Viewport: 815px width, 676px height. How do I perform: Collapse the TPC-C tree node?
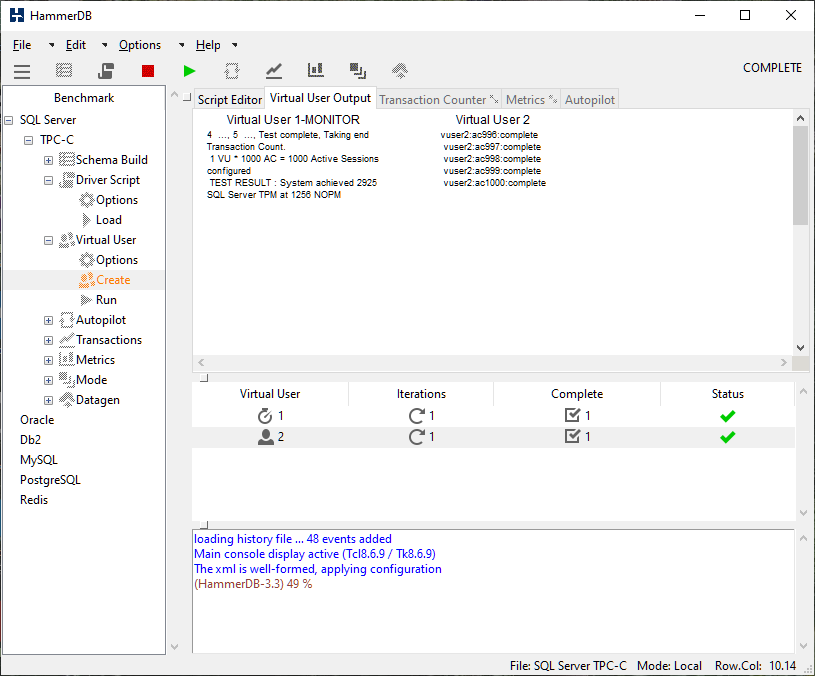tap(29, 140)
